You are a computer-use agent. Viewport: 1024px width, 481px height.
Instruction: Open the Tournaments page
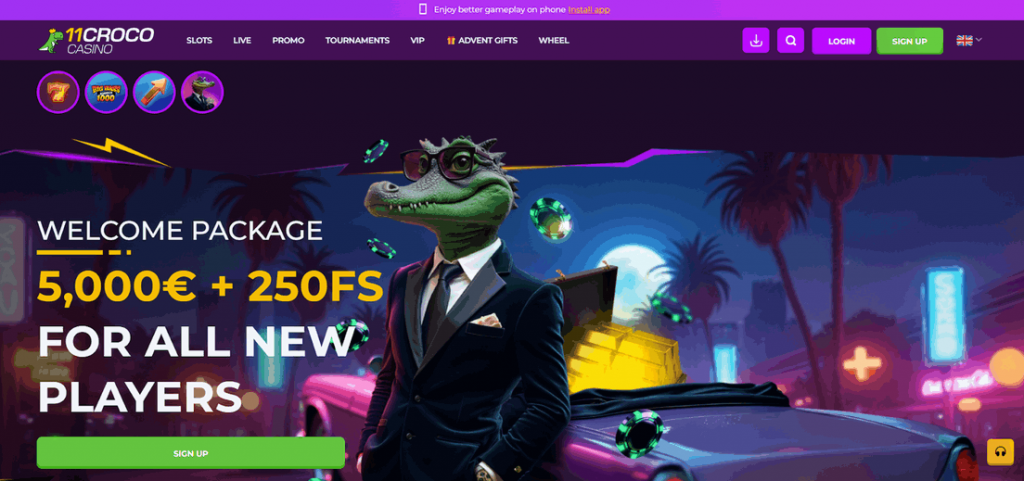357,40
